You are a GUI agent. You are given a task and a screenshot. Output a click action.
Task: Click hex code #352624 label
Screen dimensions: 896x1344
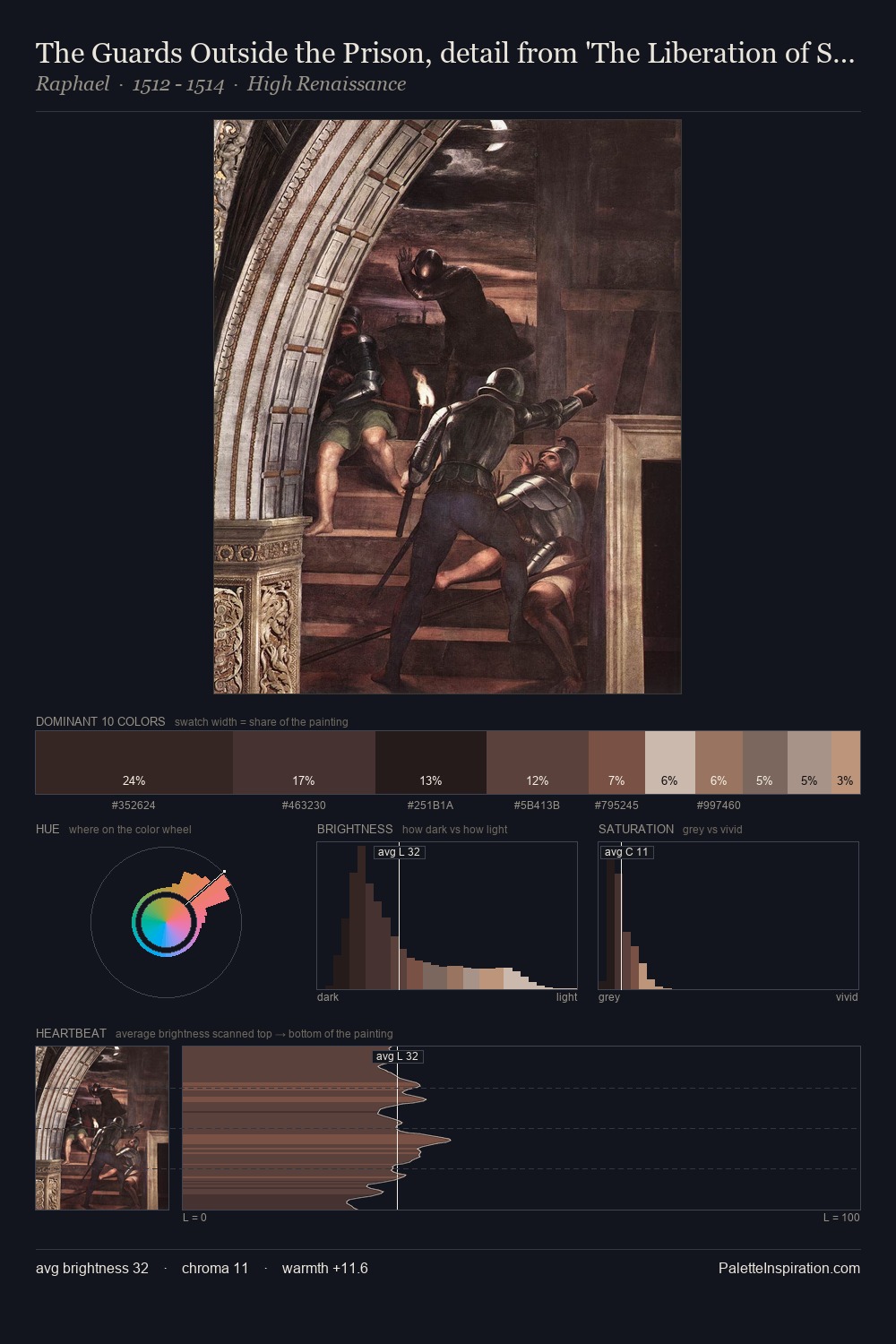point(134,806)
